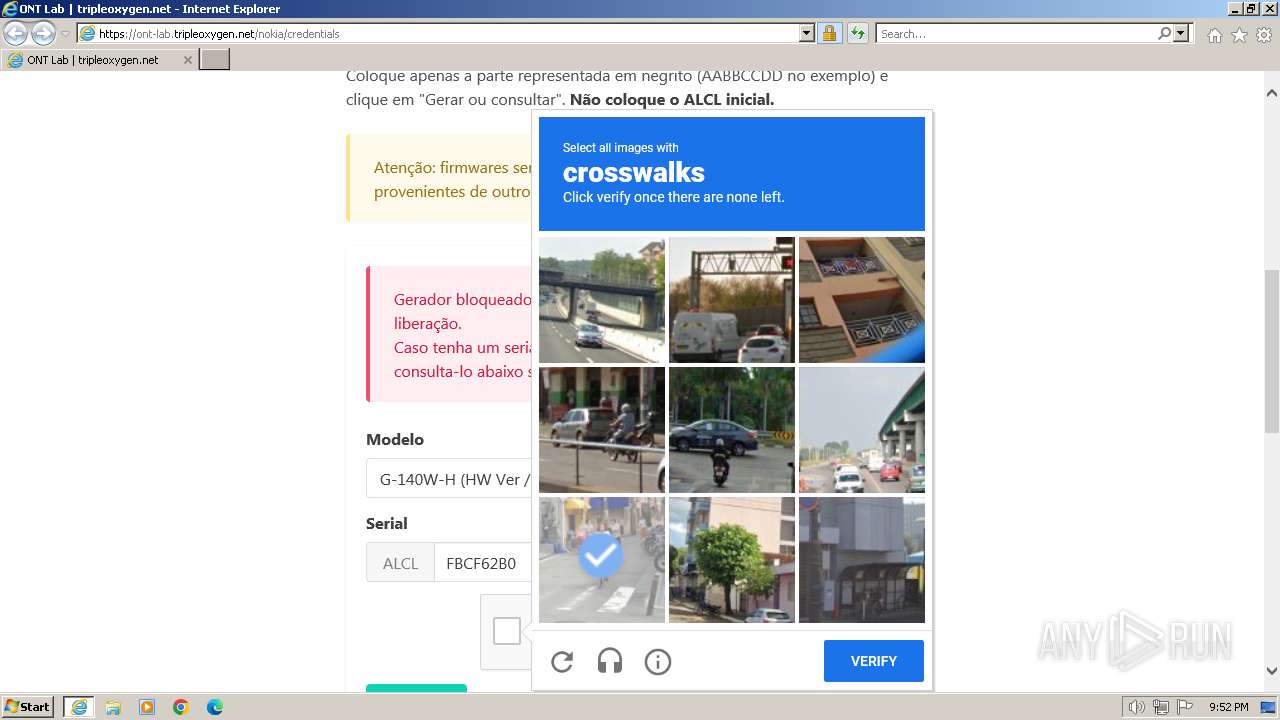Deselect the checked crosswalk street tile
This screenshot has height=720, width=1280.
coord(602,560)
